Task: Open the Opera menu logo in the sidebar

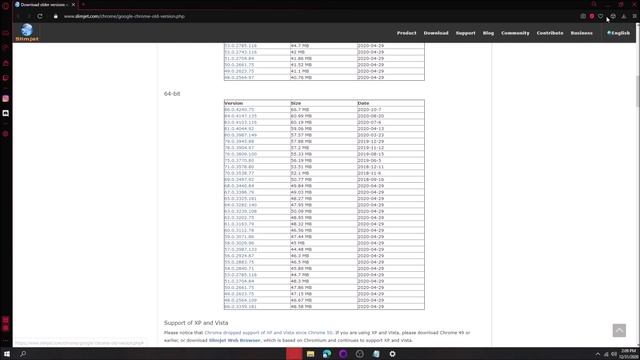Action: 5,6
